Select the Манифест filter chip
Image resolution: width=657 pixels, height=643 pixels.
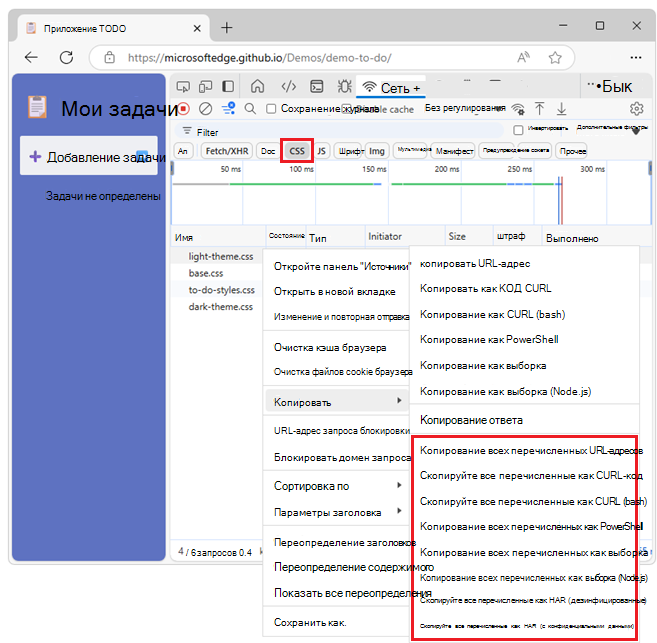[454, 151]
